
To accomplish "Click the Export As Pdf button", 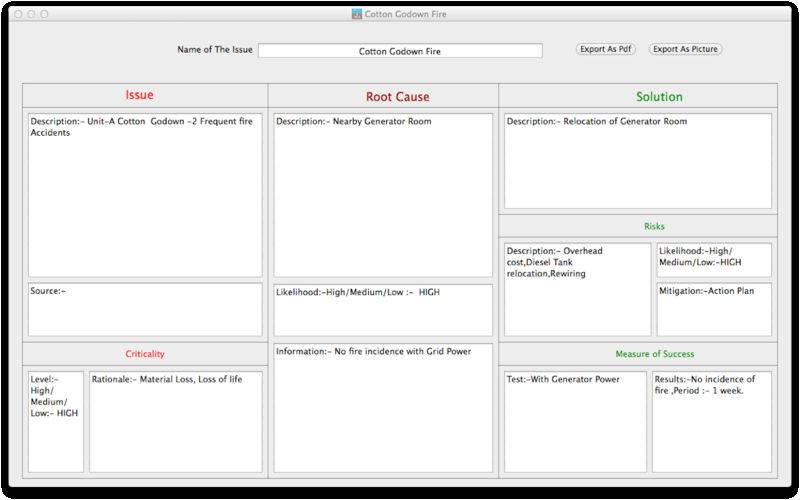I will 606,49.
